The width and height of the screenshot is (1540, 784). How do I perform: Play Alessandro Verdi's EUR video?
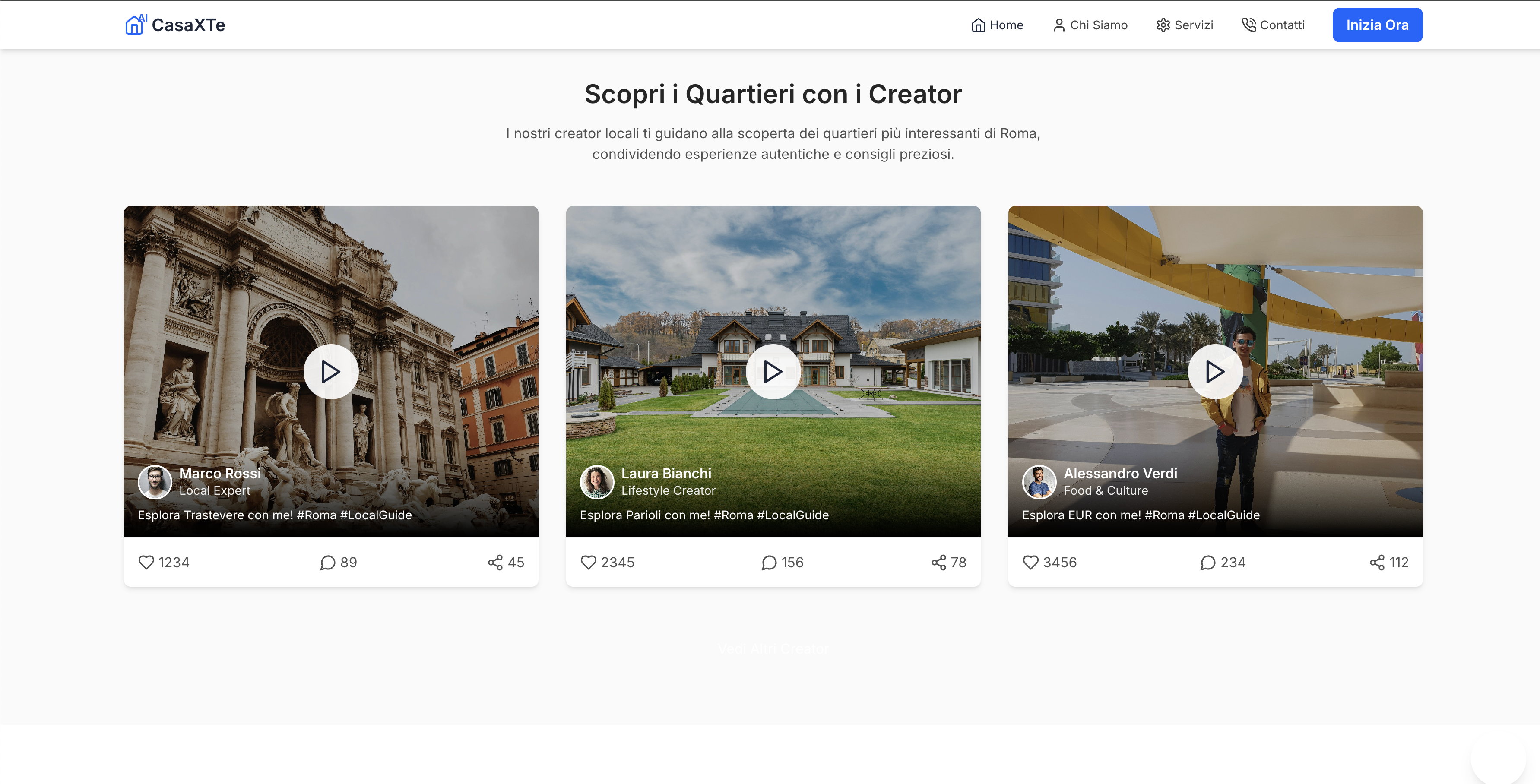pos(1215,372)
